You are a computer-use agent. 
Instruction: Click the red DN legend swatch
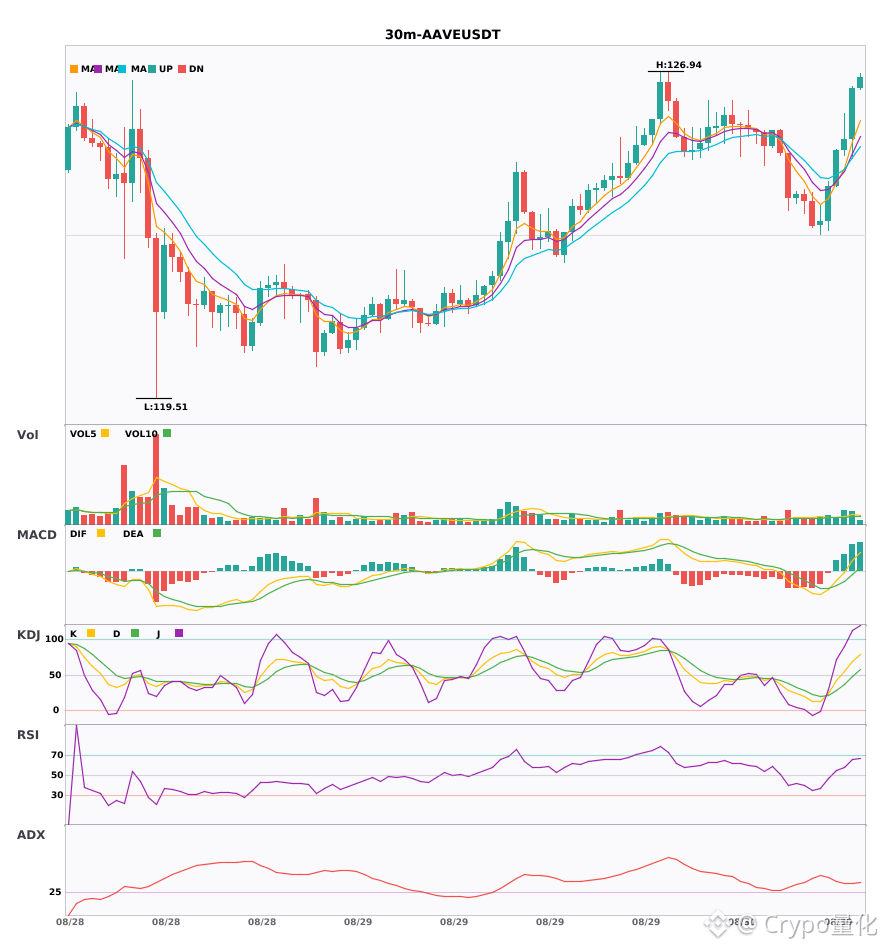182,69
